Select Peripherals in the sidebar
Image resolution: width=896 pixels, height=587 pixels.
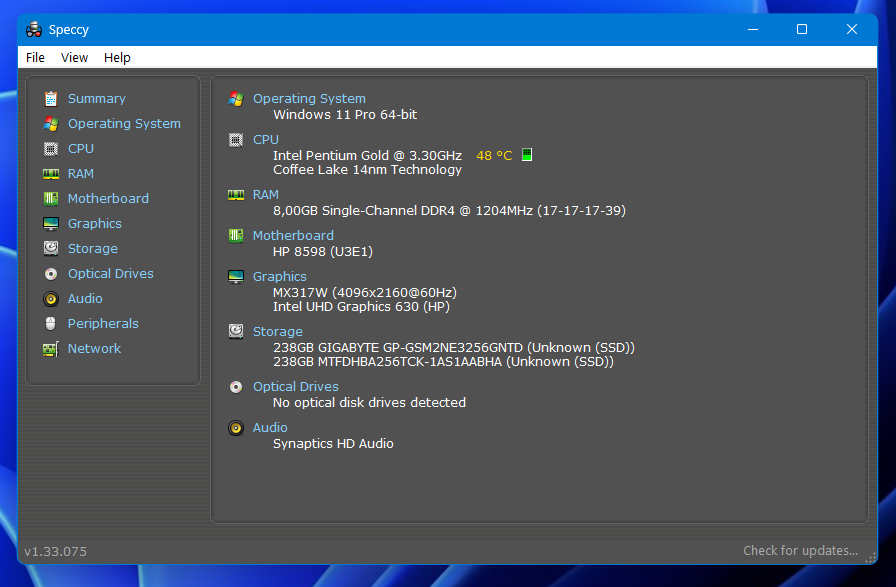tap(103, 324)
